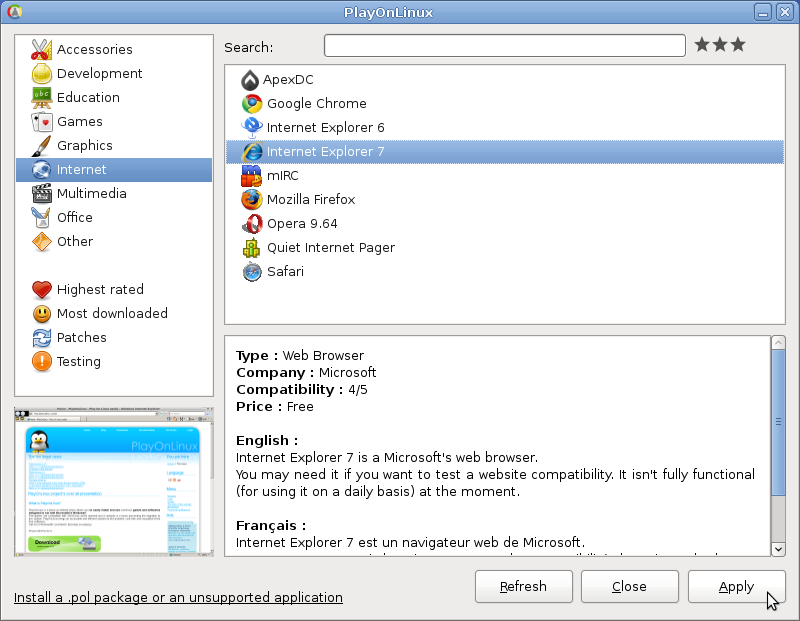
Task: Click the description scrollbar up arrow
Action: tap(778, 342)
